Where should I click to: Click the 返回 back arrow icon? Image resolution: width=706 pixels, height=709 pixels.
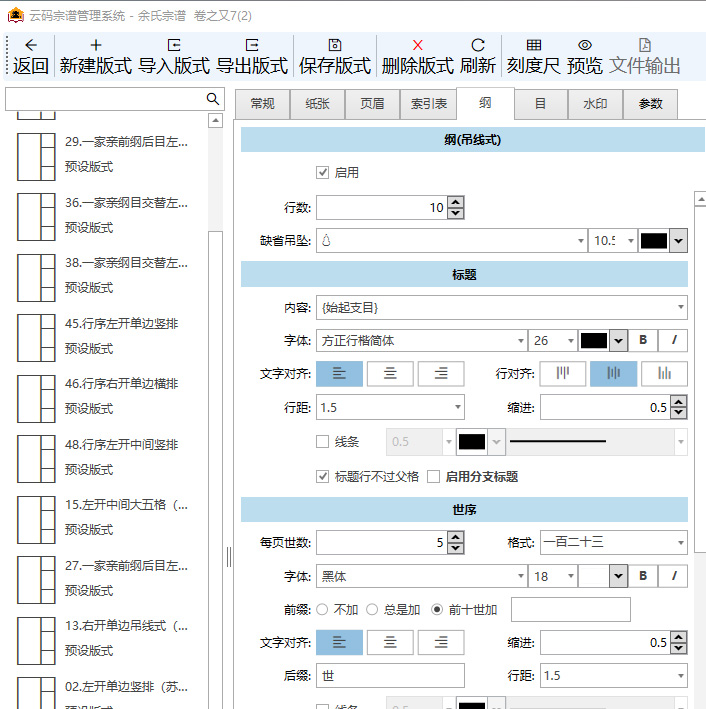[x=31, y=45]
